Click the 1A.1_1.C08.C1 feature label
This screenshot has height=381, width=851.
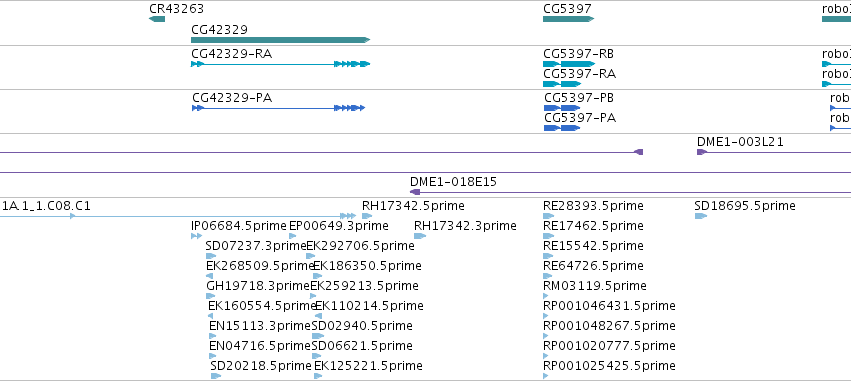pos(47,206)
